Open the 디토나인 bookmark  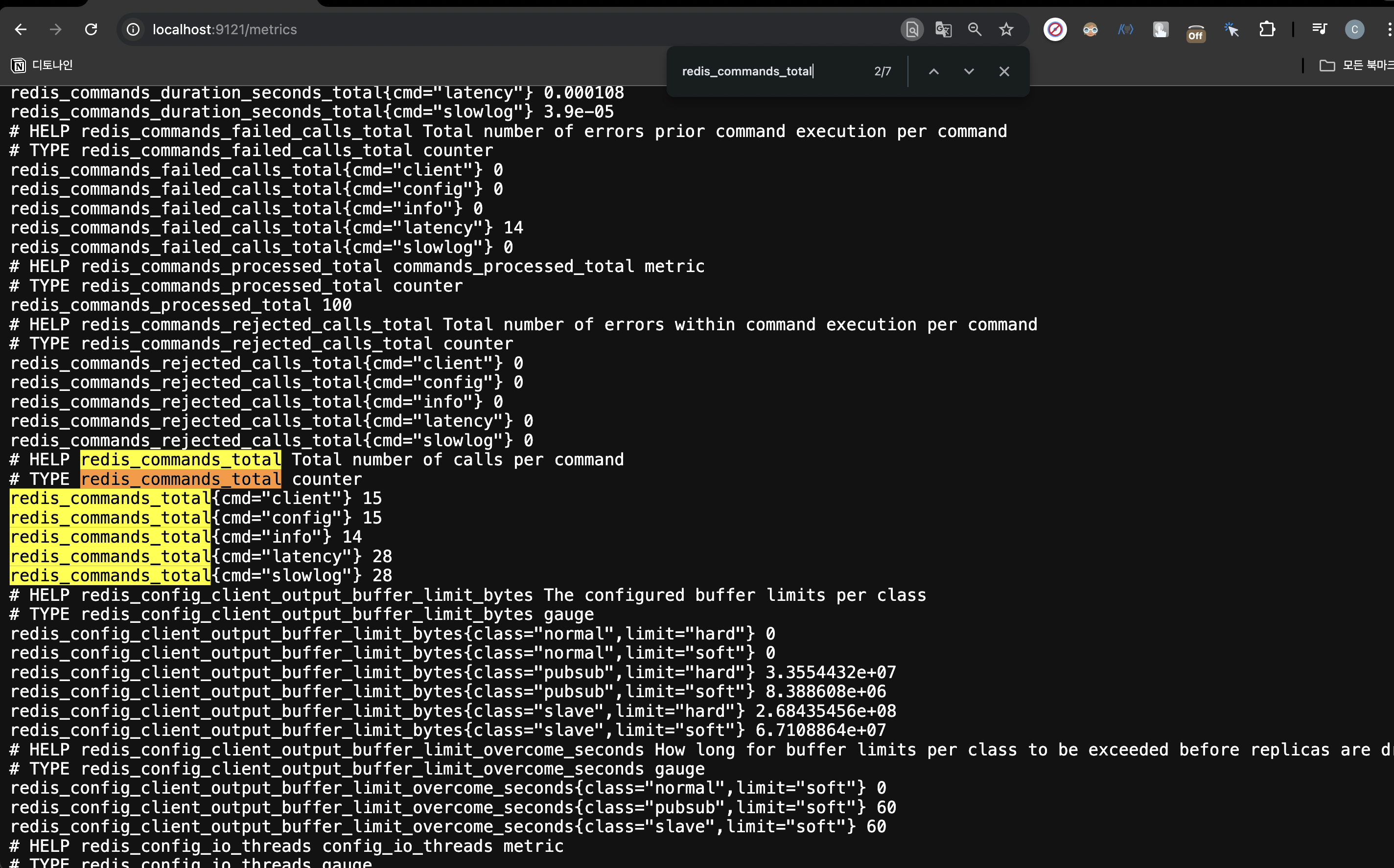point(42,66)
